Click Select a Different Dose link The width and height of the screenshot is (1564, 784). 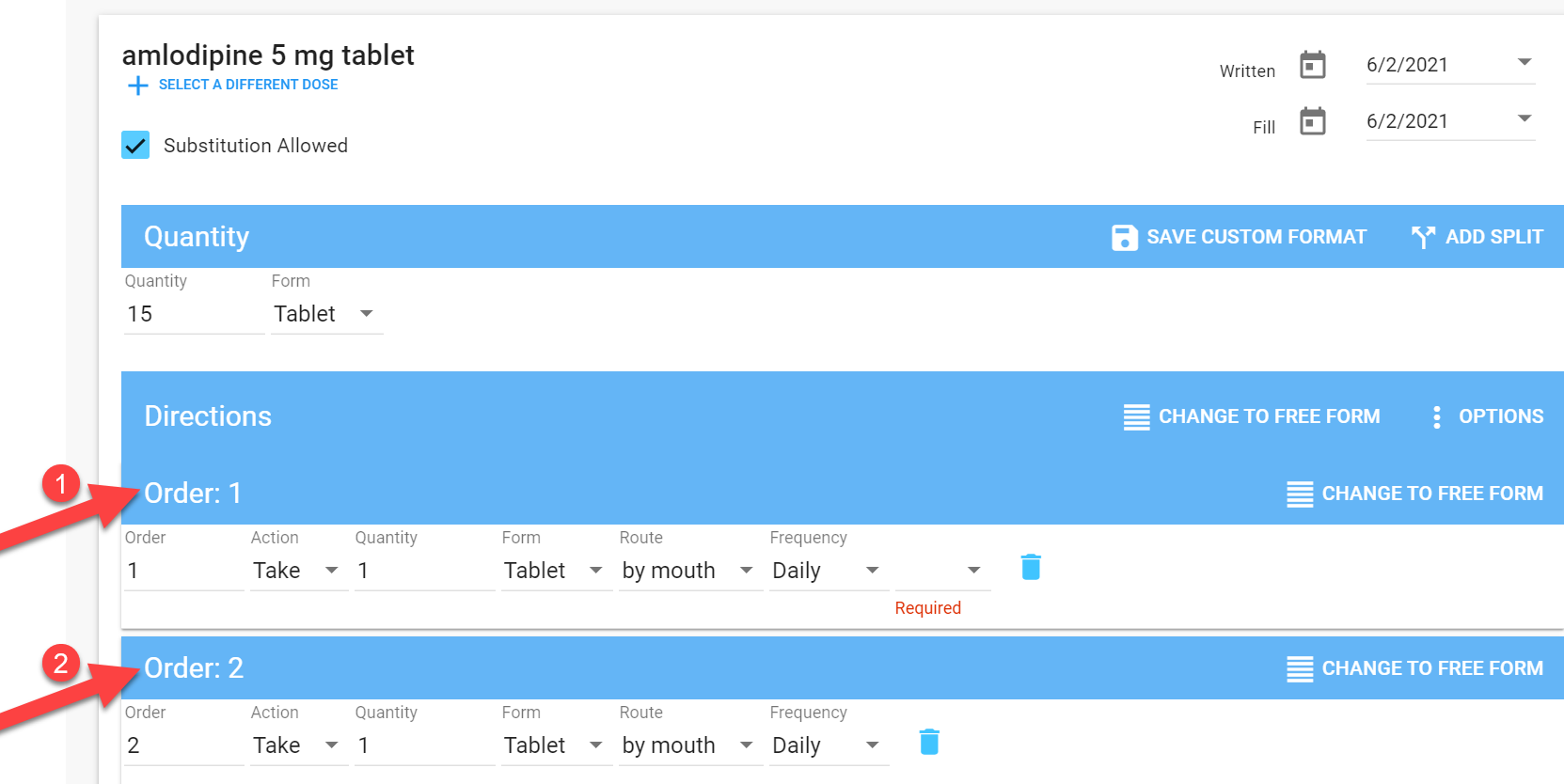point(248,85)
